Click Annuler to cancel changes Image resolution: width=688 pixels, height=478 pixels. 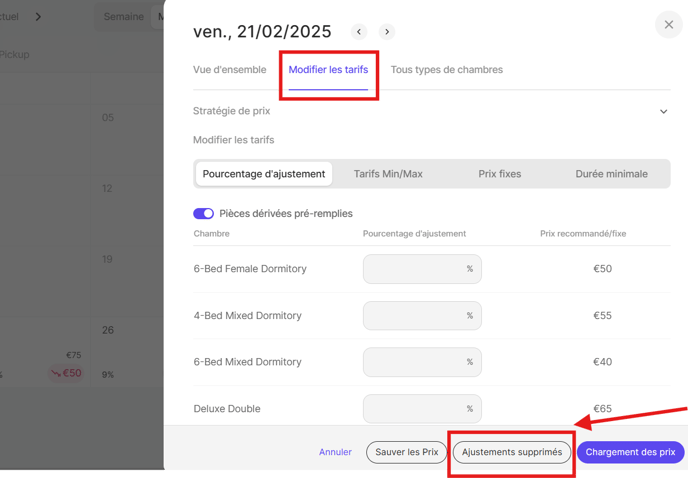pos(335,452)
